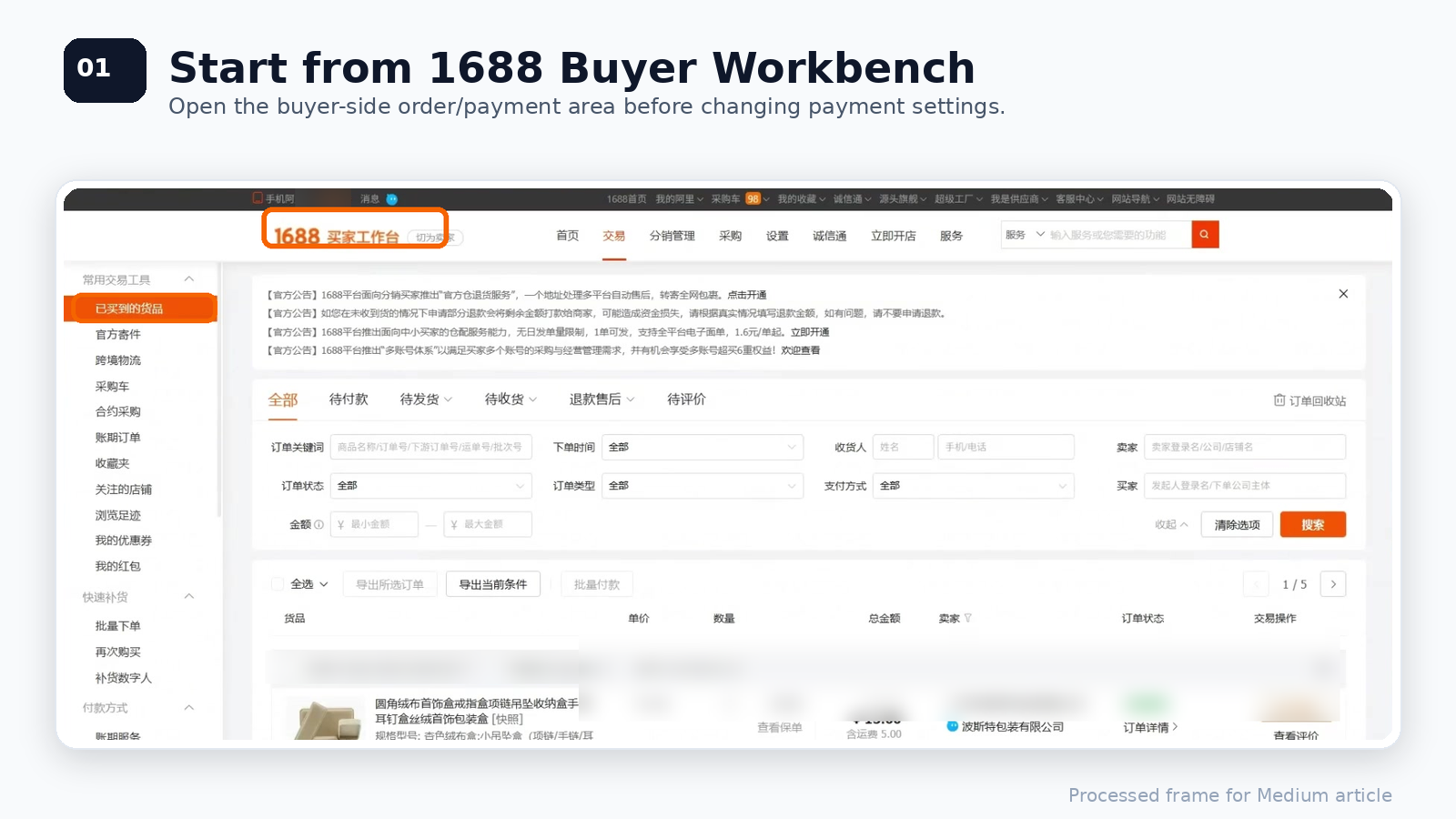1456x819 pixels.
Task: Click the minimum amount (最小金额) field
Action: [374, 525]
